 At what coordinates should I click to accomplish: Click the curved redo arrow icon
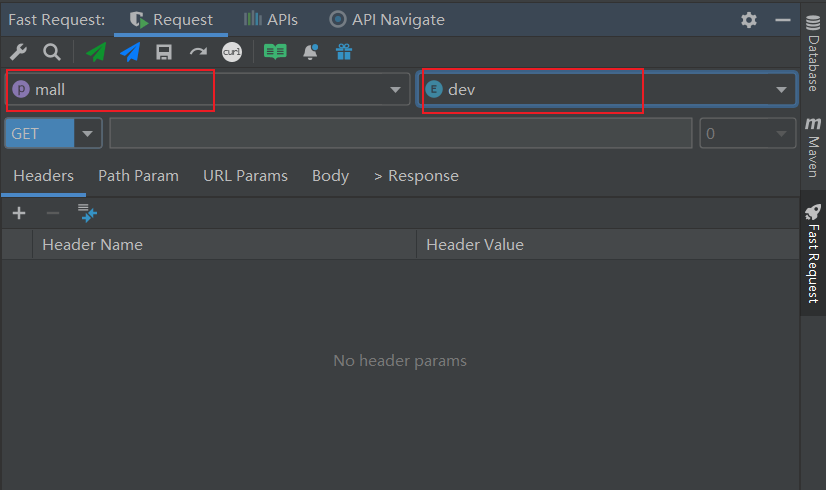(198, 52)
